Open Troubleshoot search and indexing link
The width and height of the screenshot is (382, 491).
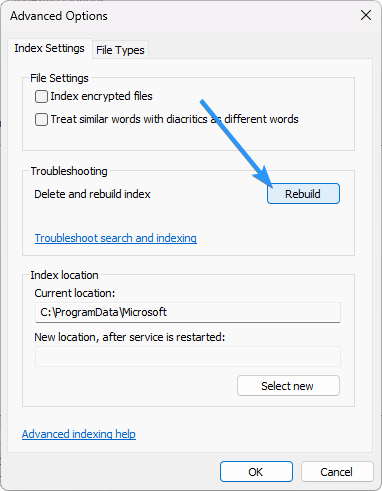pos(116,238)
